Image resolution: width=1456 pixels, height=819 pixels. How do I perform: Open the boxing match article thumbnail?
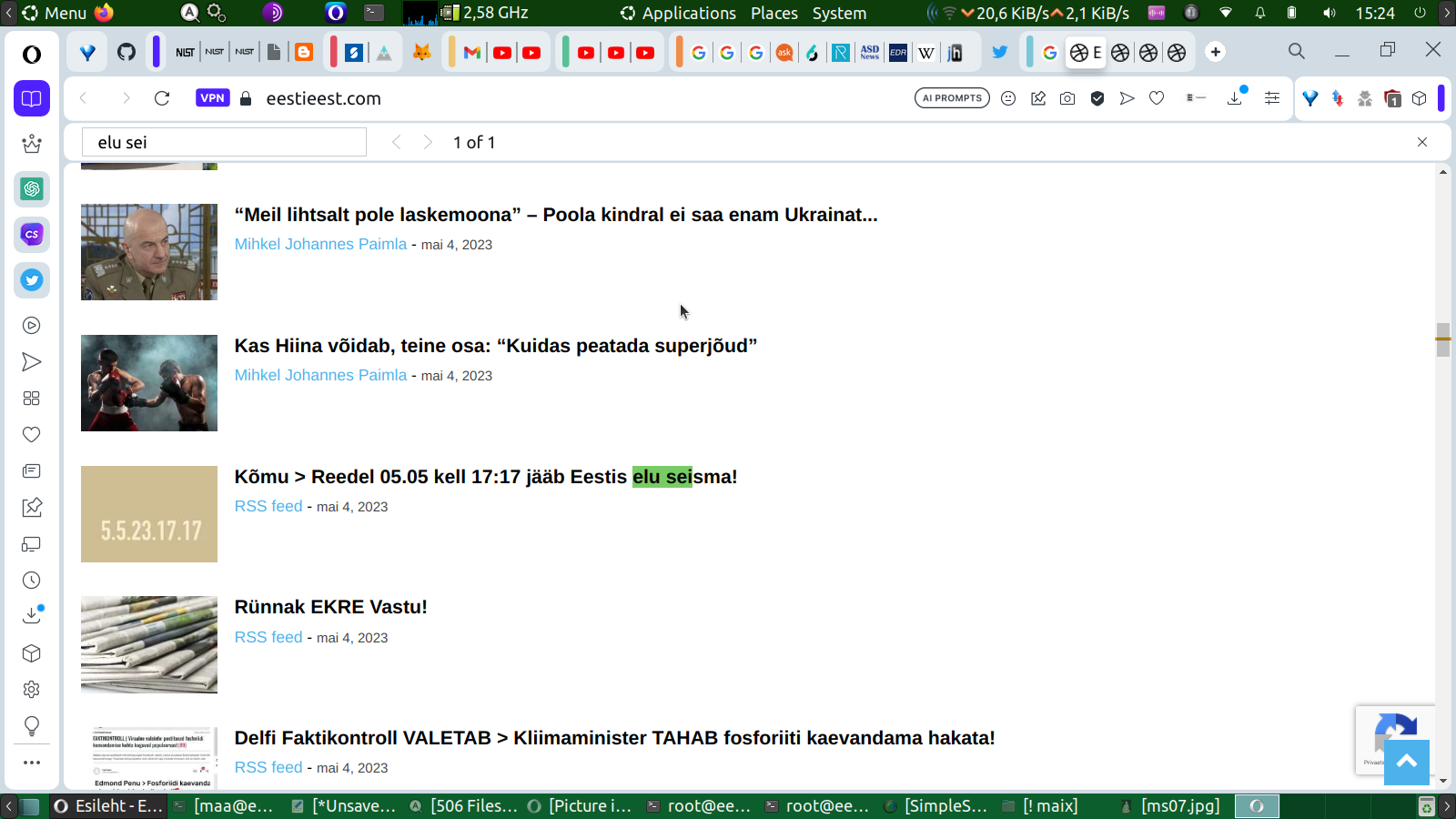pyautogui.click(x=149, y=383)
